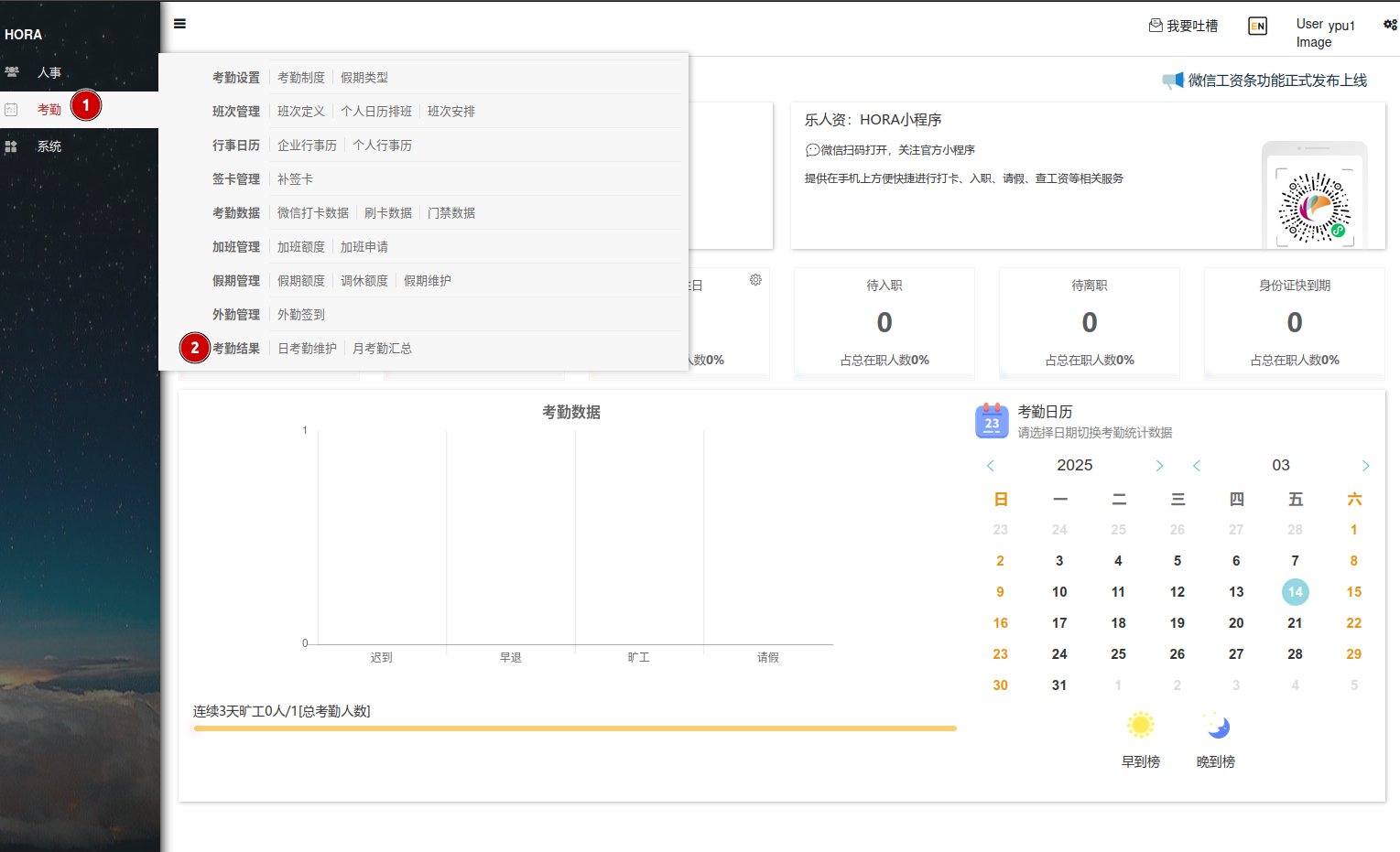Image resolution: width=1400 pixels, height=852 pixels.
Task: Click the 我要吐槽 feedback icon
Action: tap(1156, 26)
